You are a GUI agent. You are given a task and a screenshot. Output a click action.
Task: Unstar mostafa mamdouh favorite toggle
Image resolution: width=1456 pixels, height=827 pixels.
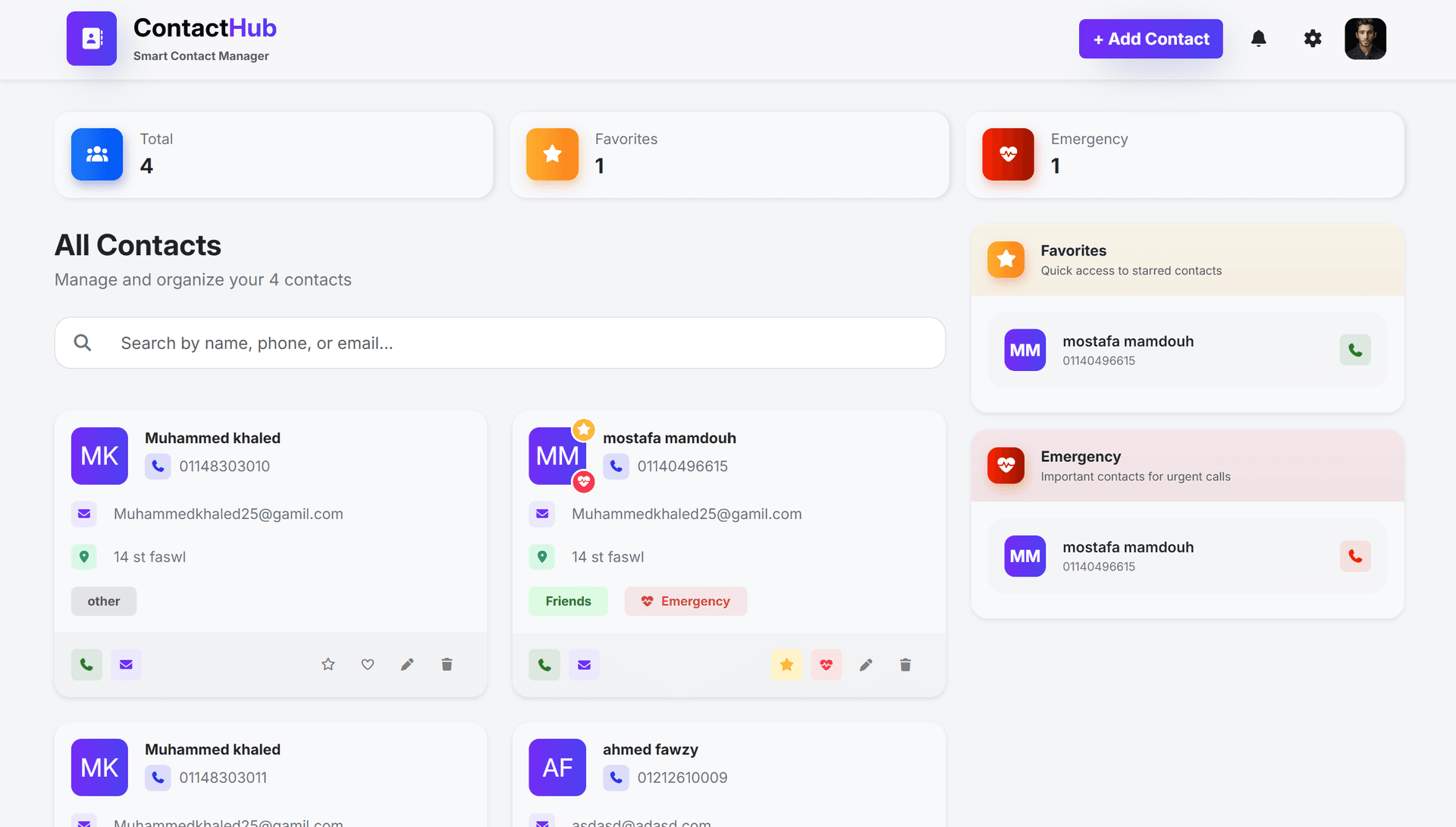coord(786,665)
